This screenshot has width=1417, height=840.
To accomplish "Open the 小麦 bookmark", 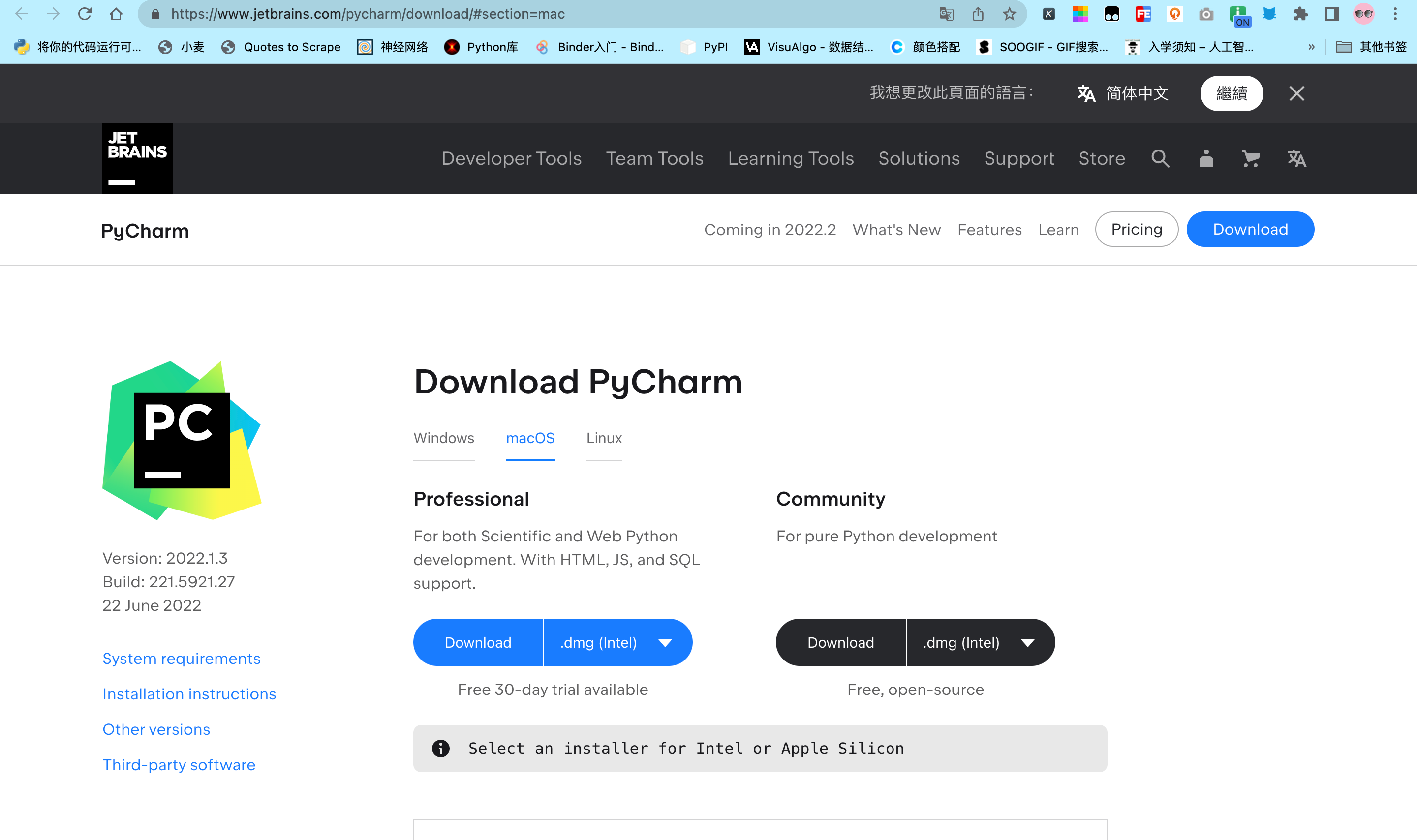I will pos(181,47).
